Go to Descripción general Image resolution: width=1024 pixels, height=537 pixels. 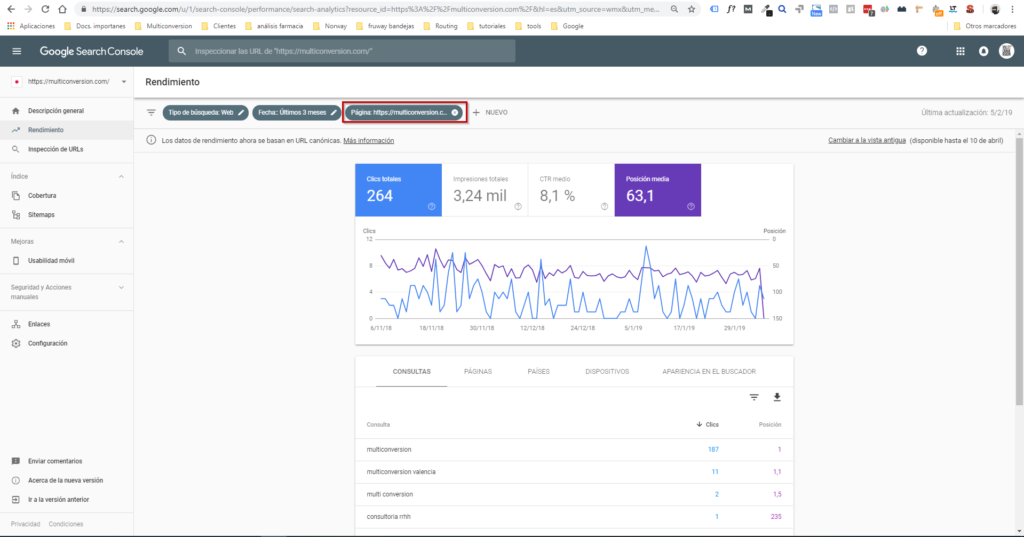point(67,111)
